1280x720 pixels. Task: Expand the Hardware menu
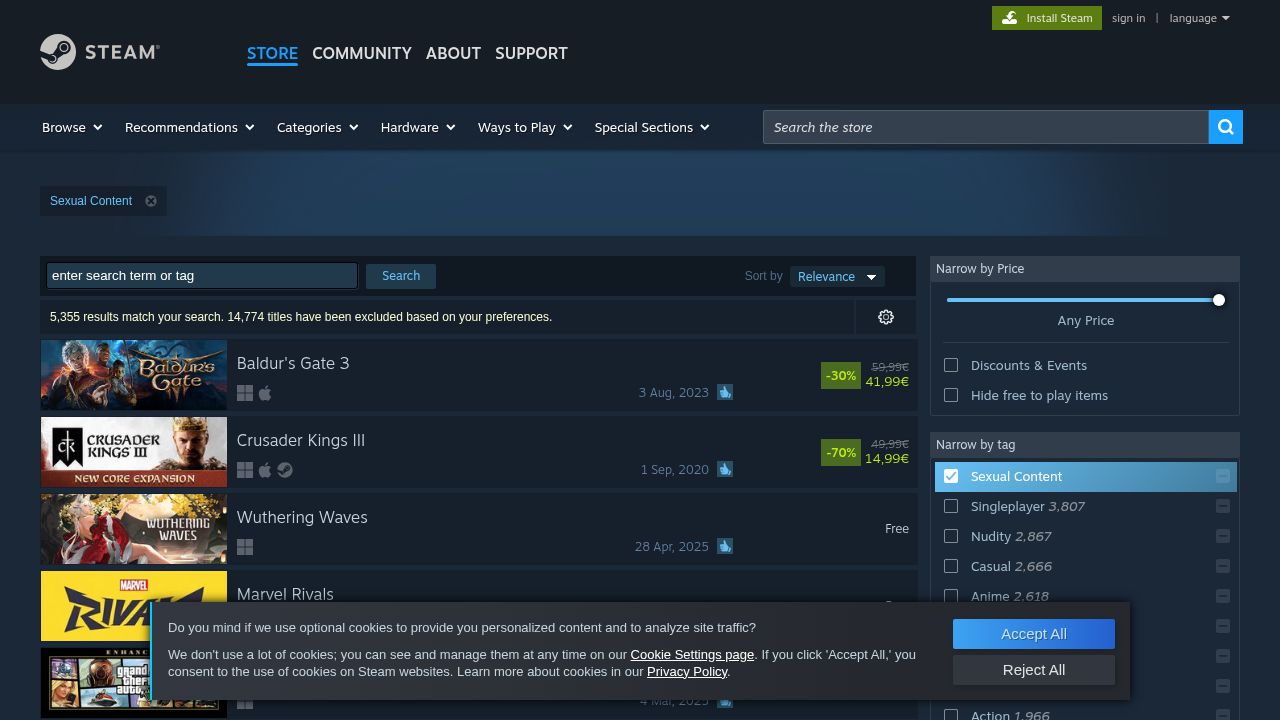click(418, 127)
